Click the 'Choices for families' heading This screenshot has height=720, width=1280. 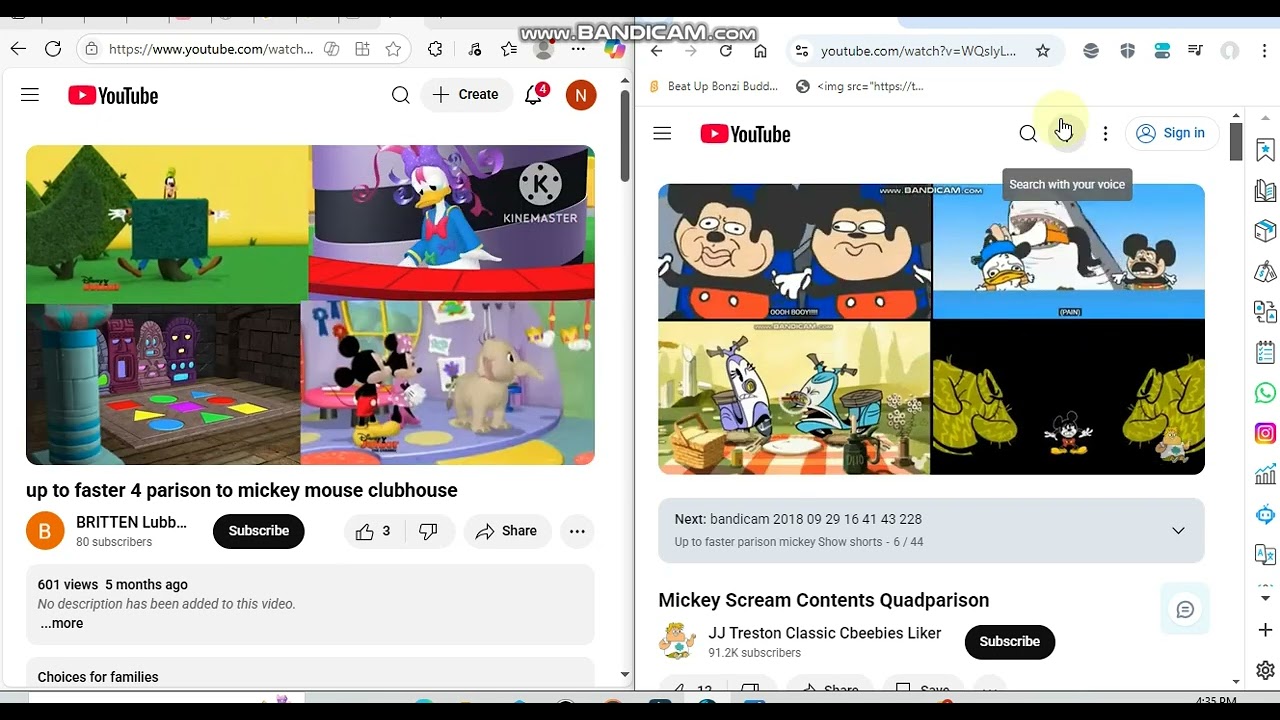click(x=98, y=677)
